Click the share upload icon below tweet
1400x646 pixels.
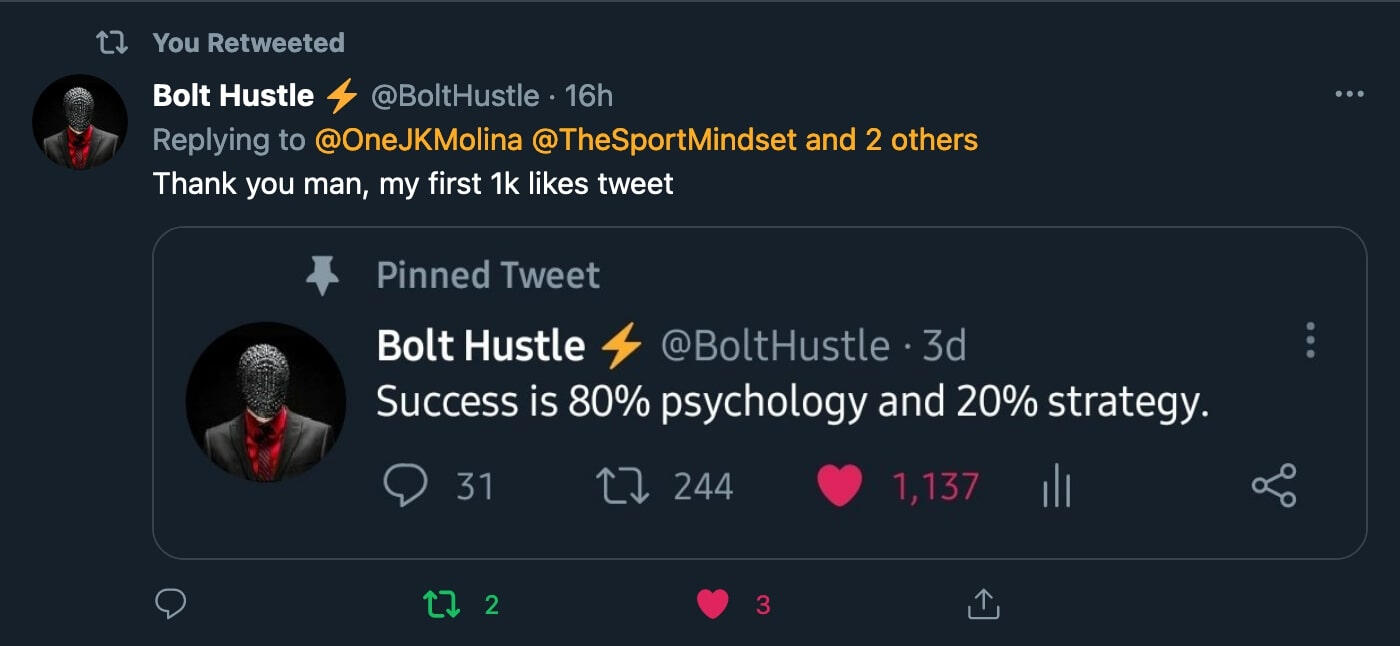[x=983, y=603]
